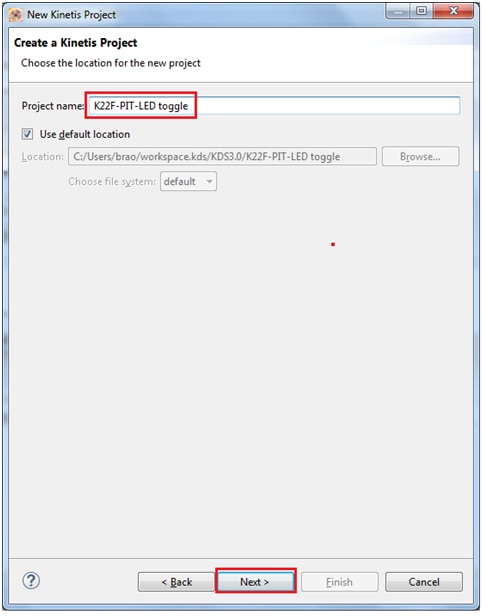Image resolution: width=488 pixels, height=616 pixels.
Task: Open help via the question mark icon
Action: (31, 581)
